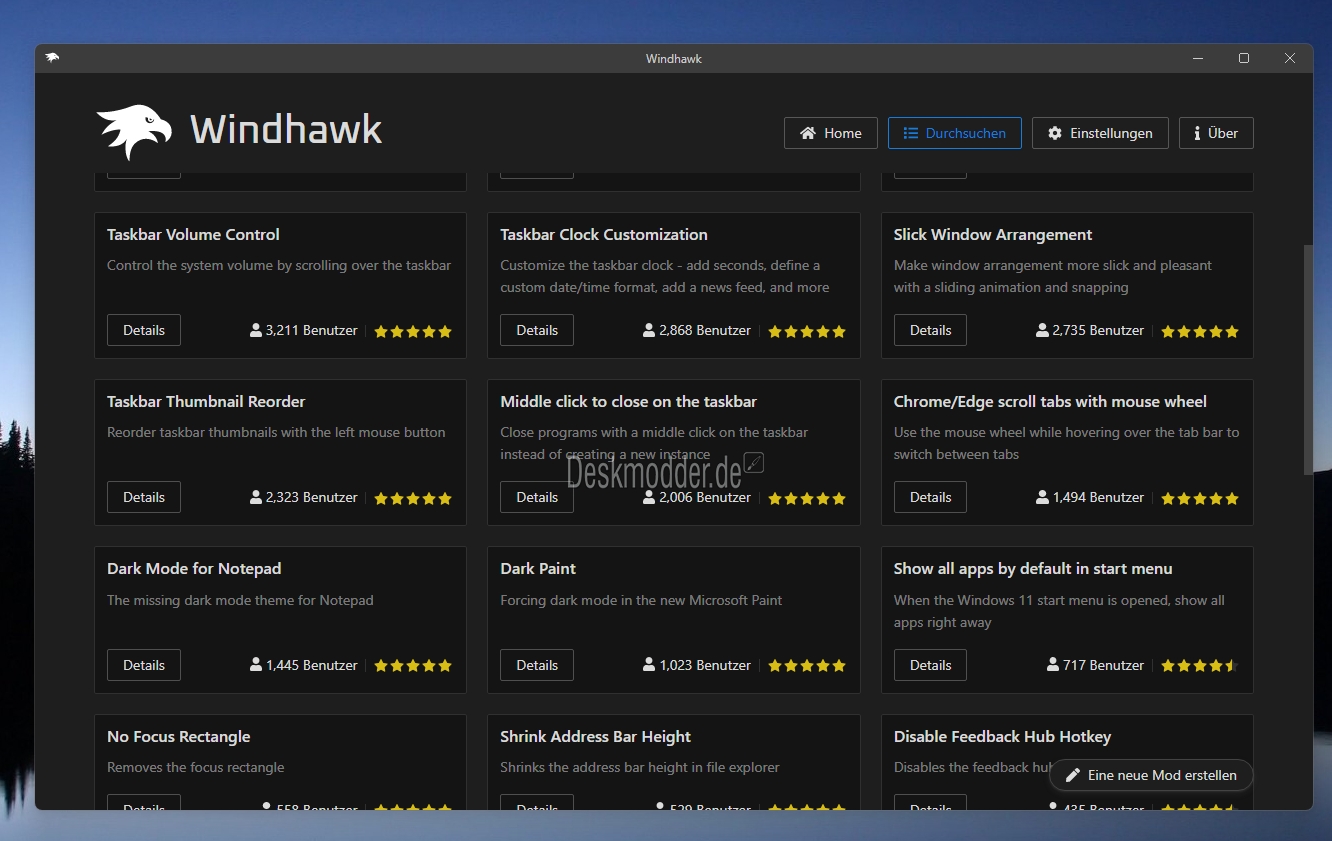Click Eine neue Mod erstellen button
The height and width of the screenshot is (841, 1332).
pos(1151,775)
